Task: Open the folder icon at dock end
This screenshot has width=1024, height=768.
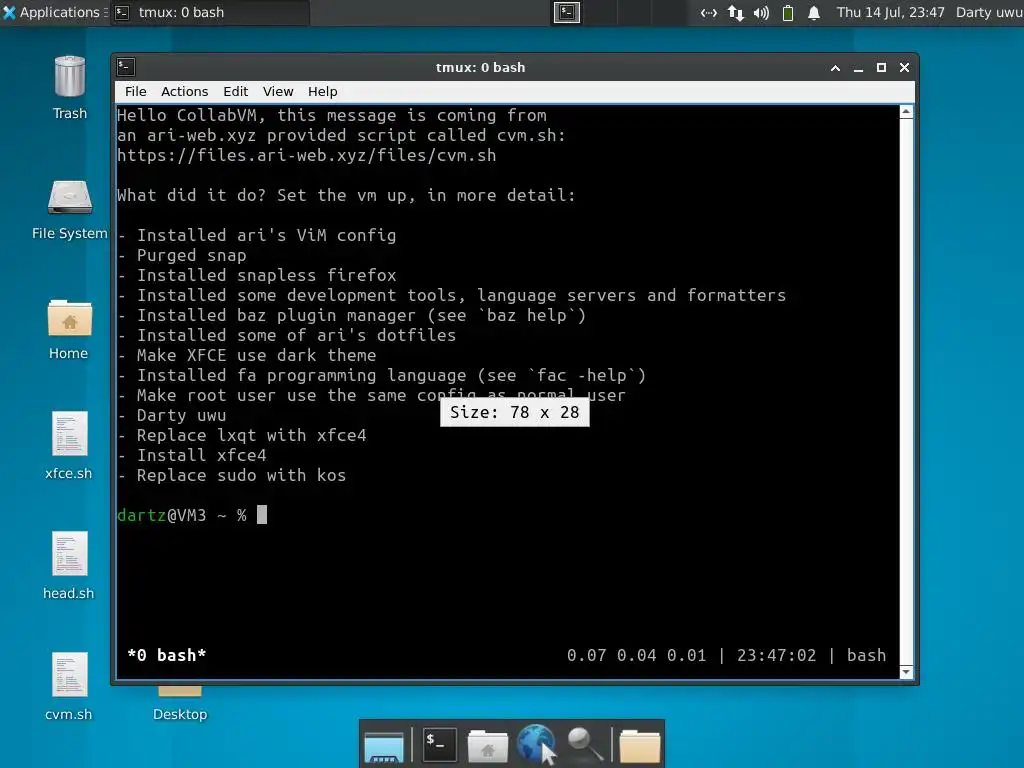Action: (x=639, y=746)
